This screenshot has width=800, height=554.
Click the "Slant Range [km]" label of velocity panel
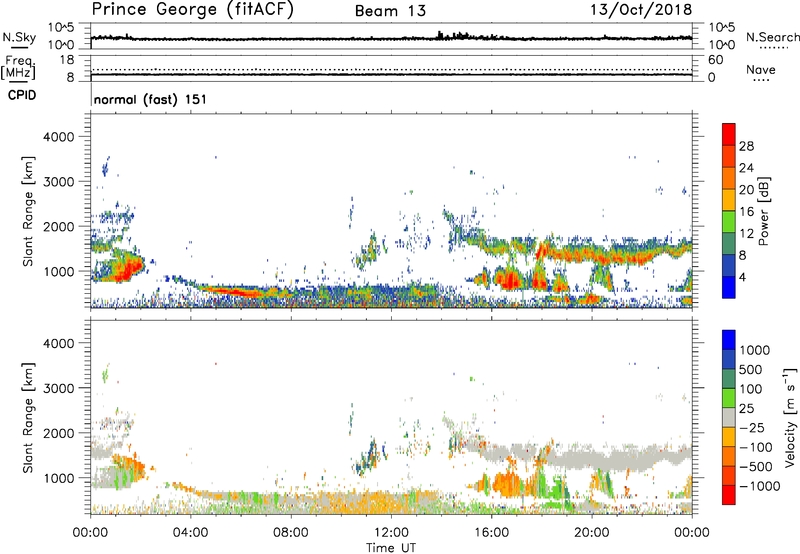28,417
